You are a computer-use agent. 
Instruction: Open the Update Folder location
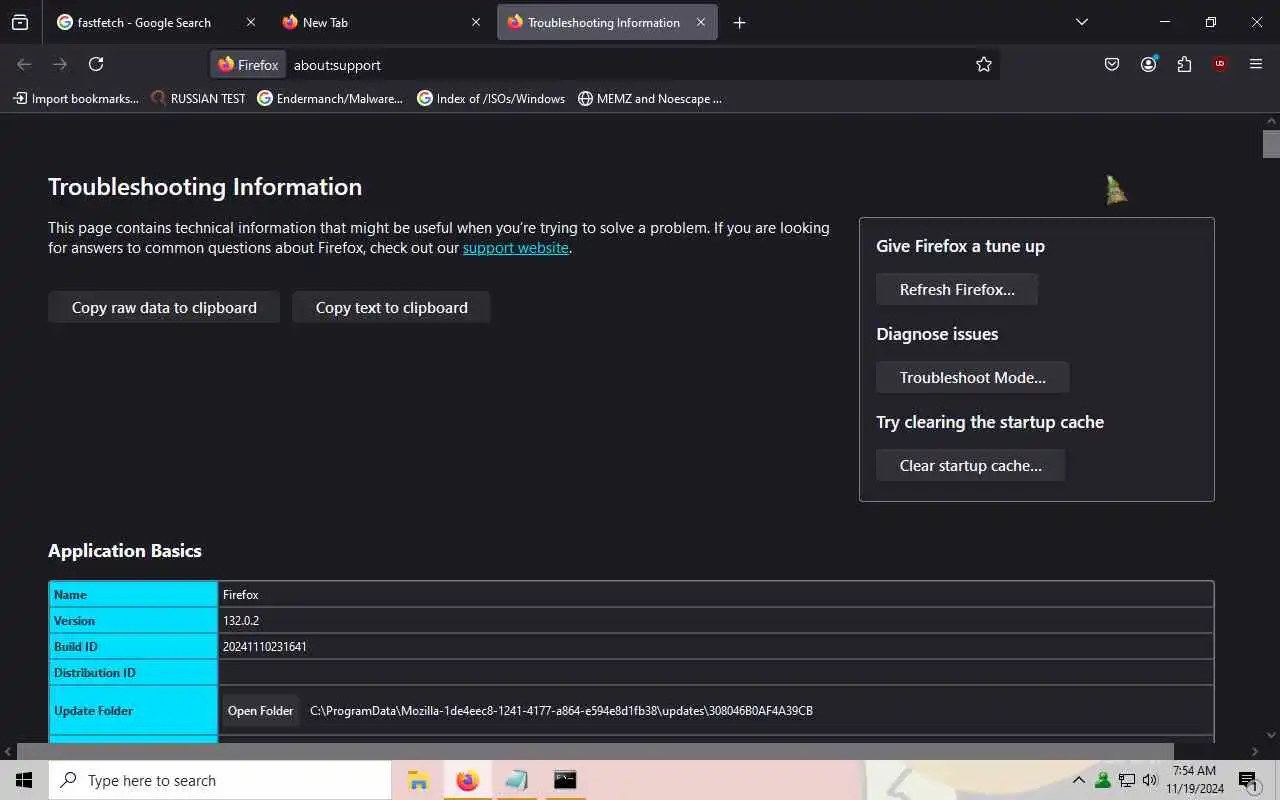[260, 711]
